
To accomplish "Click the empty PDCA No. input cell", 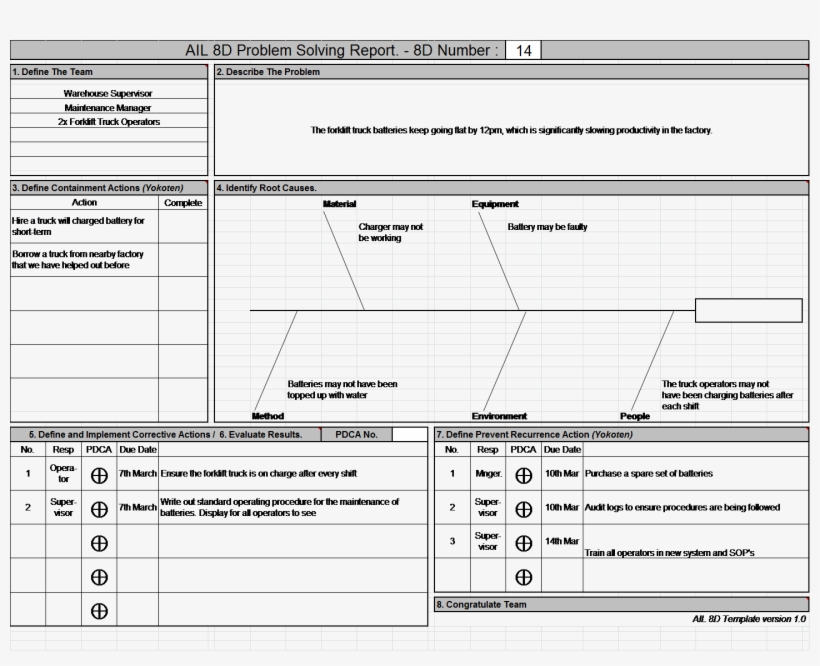I will pyautogui.click(x=409, y=434).
